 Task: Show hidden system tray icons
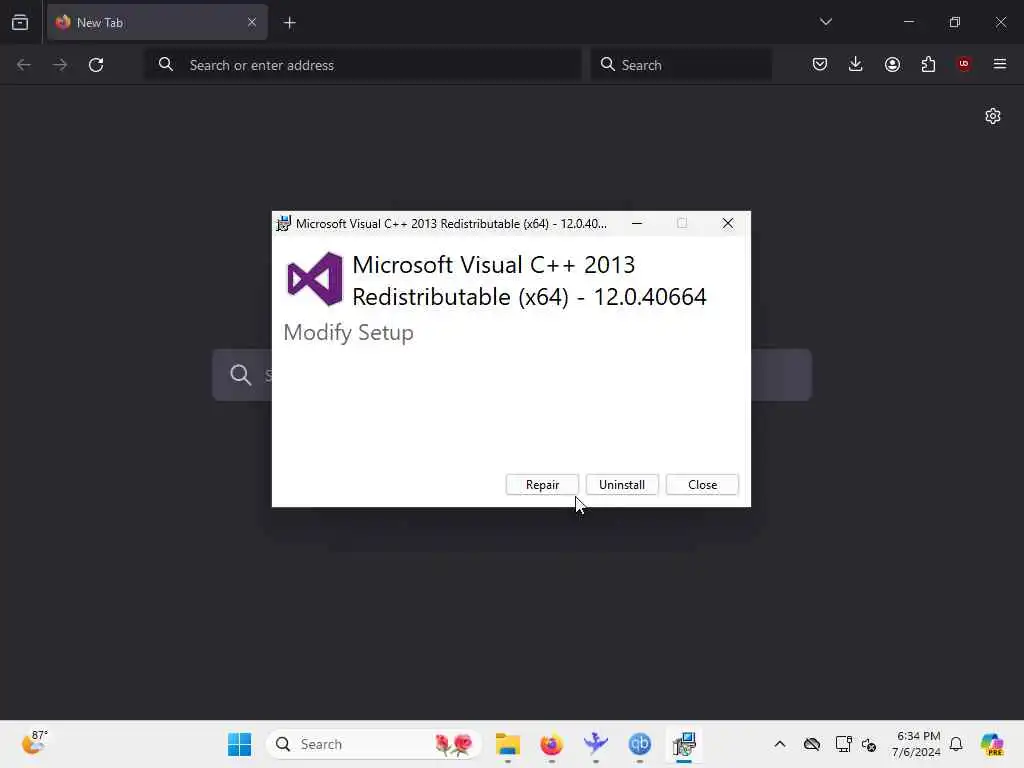click(780, 744)
